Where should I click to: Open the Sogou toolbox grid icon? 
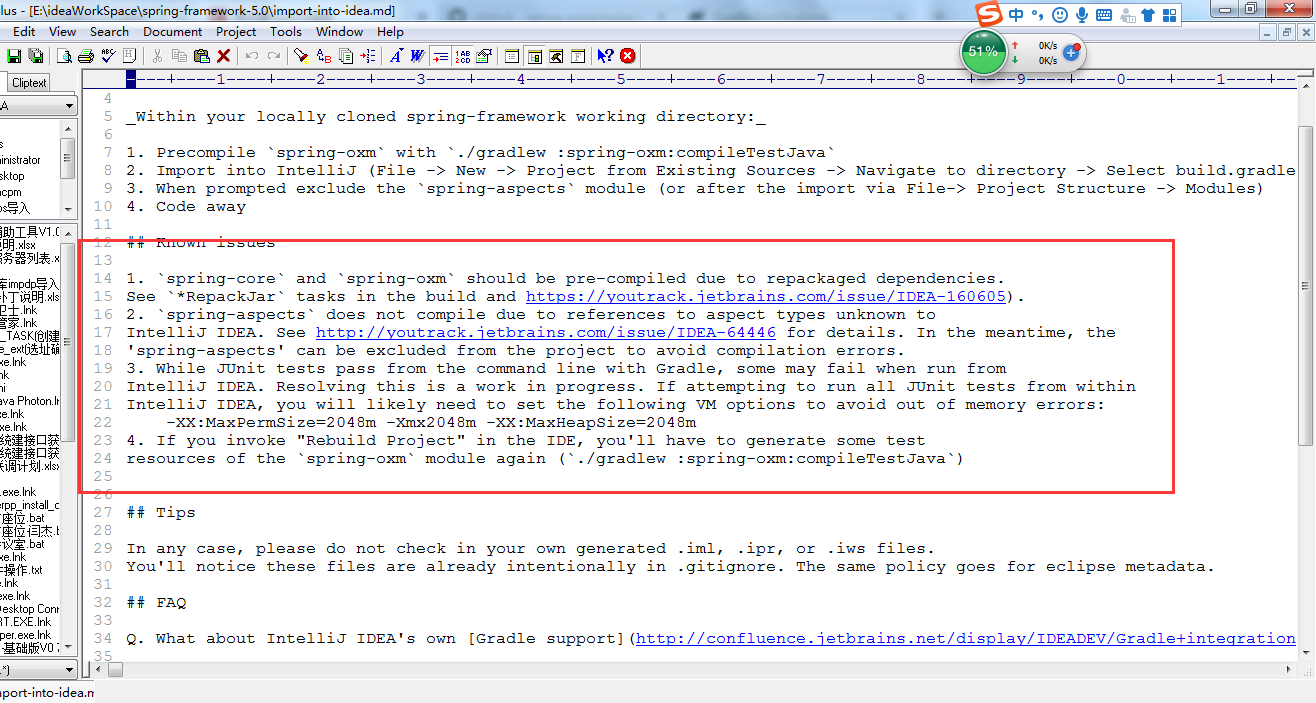click(1169, 15)
